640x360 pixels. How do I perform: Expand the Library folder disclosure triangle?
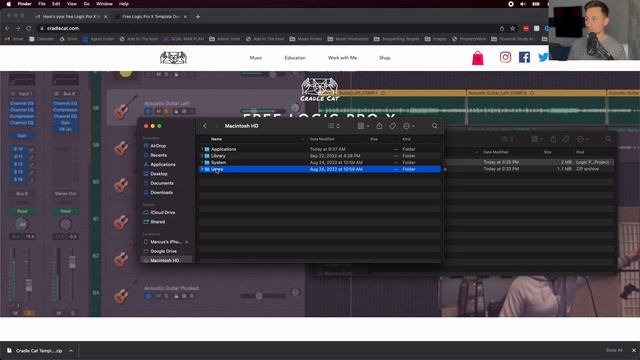coord(202,156)
